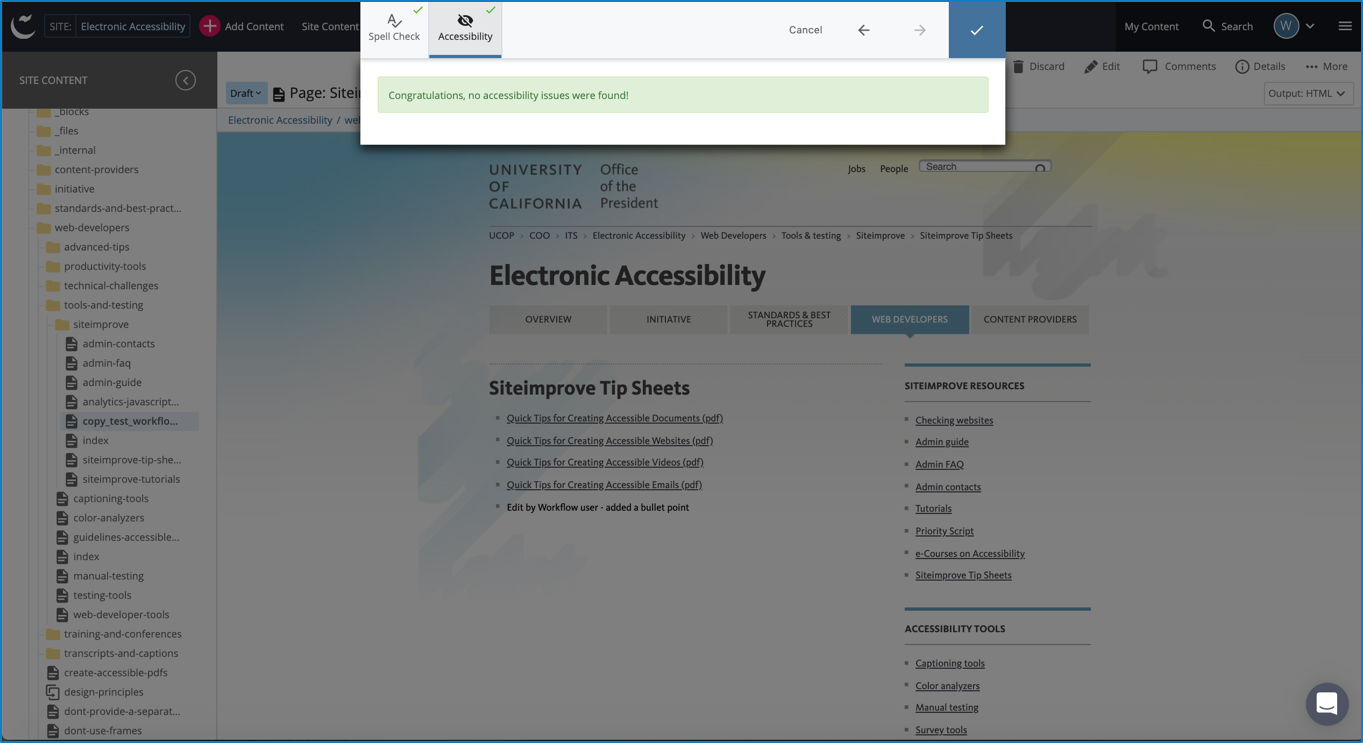This screenshot has height=743, width=1363.
Task: Open the Priority Script link
Action: click(x=944, y=531)
